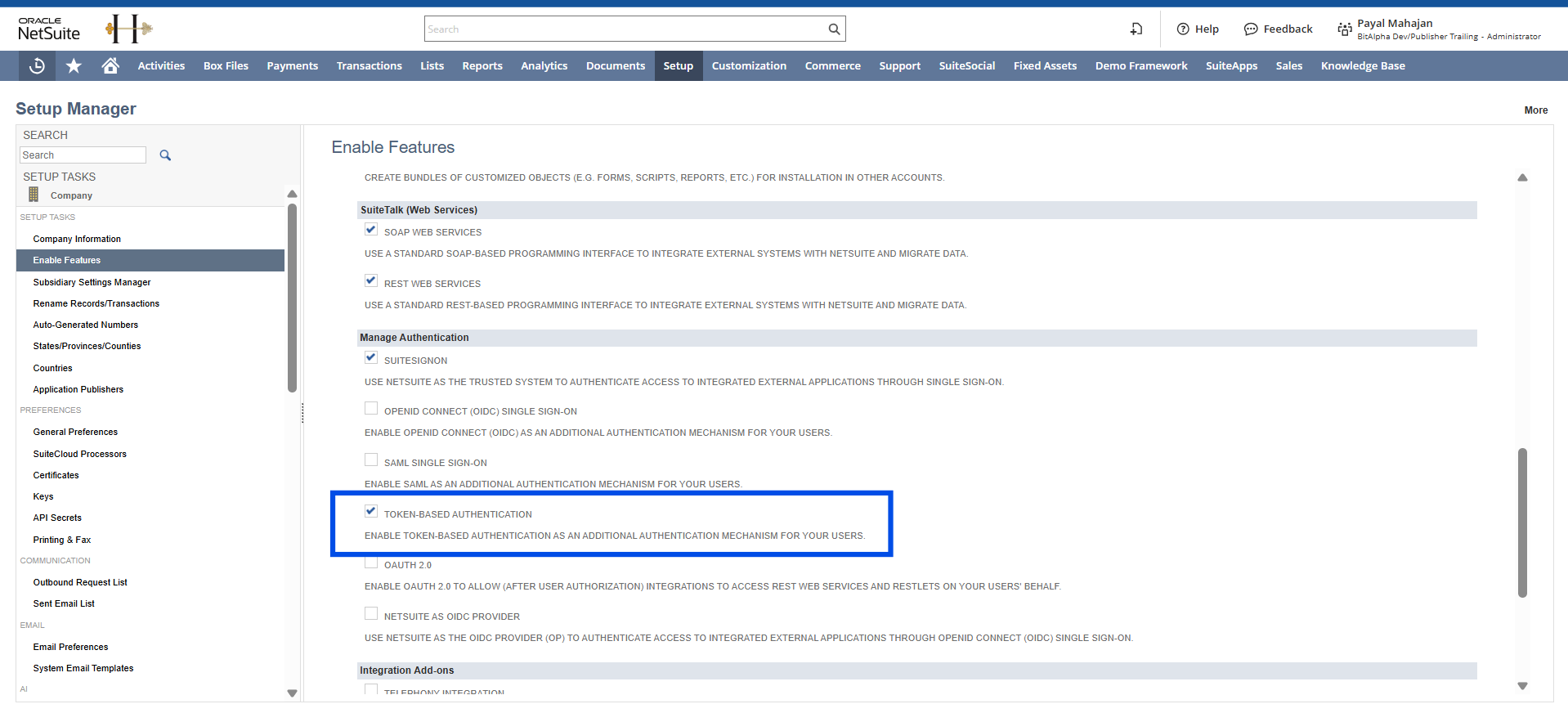1568x713 pixels.
Task: Click the Feedback speech bubble icon
Action: [1251, 29]
